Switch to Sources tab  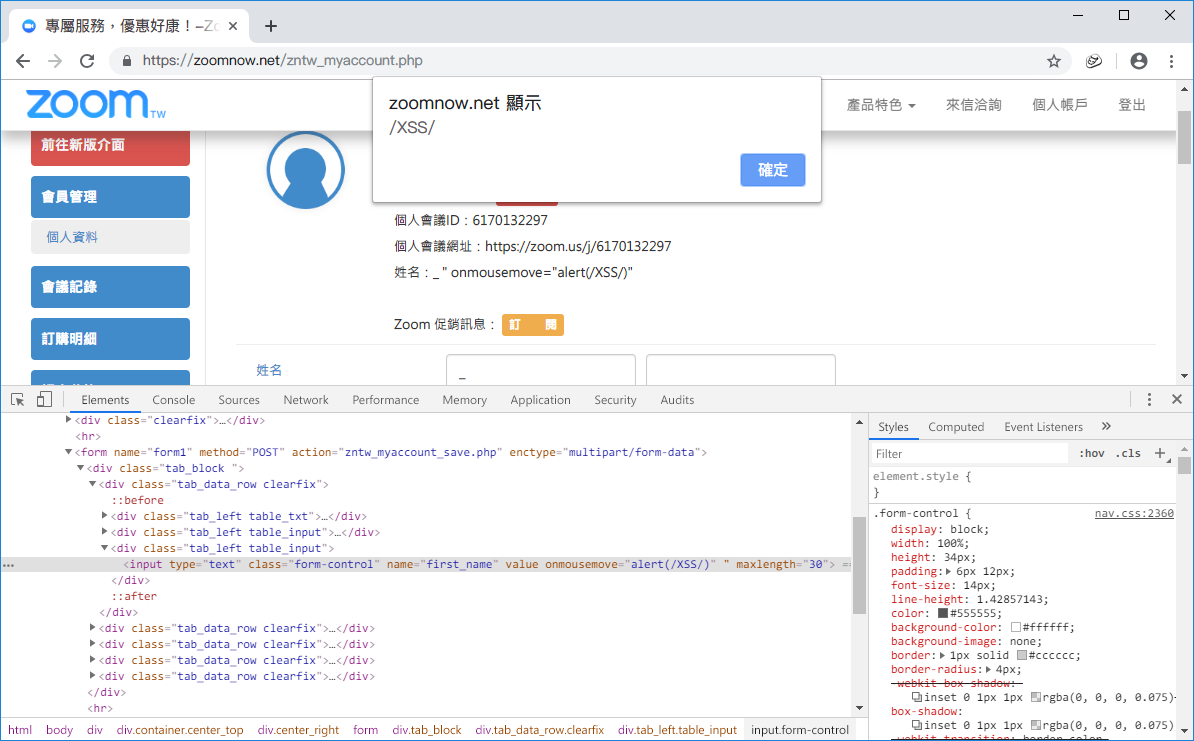tap(239, 400)
